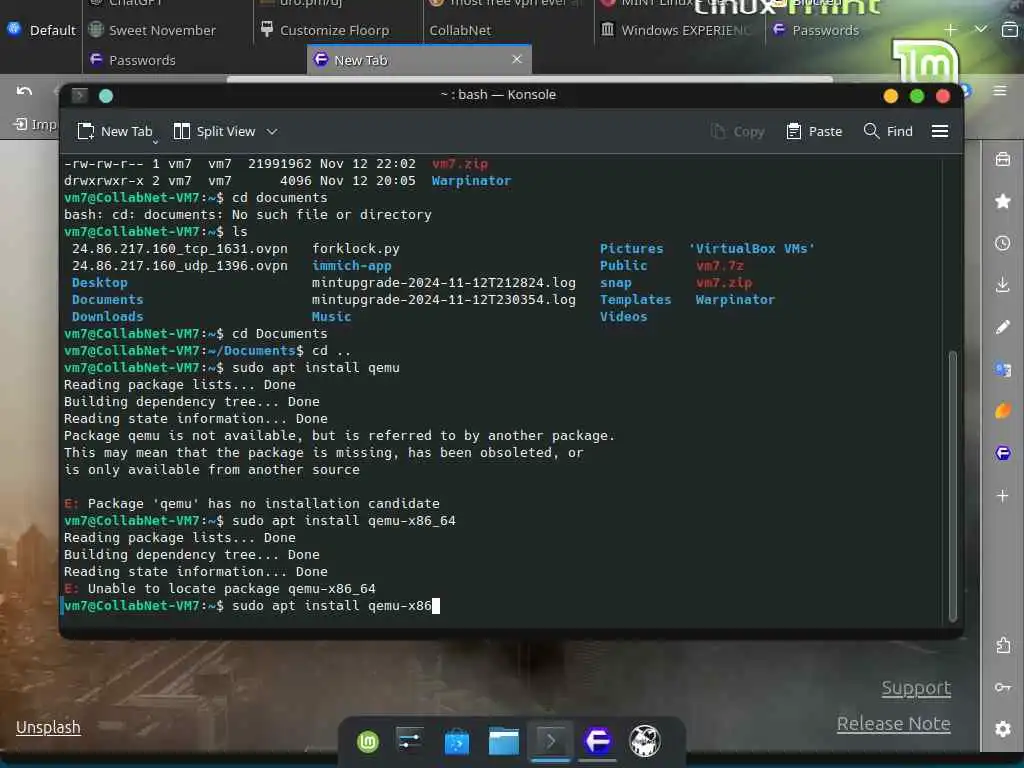Expand the browser tab list chevron

coord(980,29)
